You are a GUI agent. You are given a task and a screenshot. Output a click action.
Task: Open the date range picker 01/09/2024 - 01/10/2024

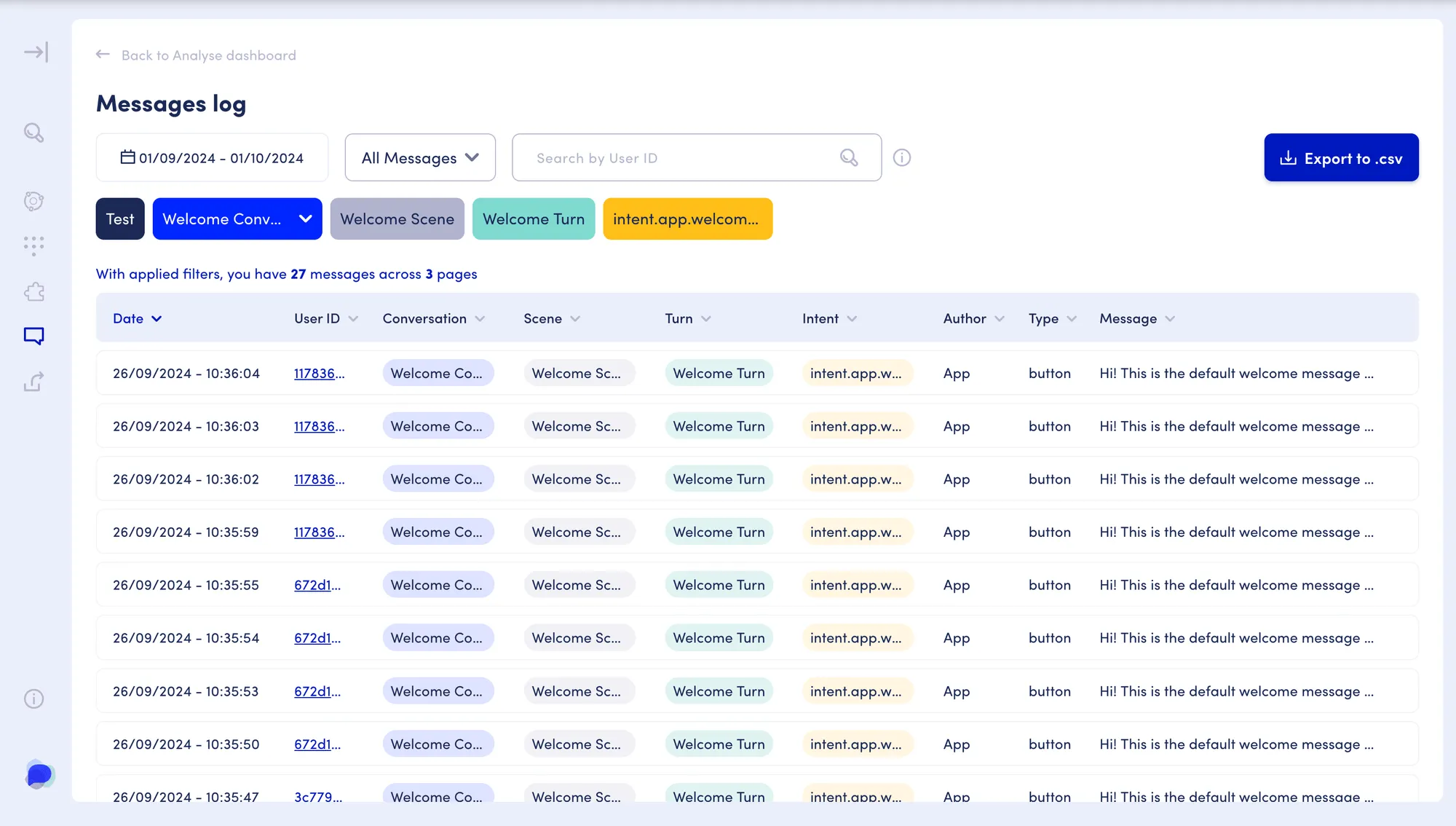tap(212, 157)
